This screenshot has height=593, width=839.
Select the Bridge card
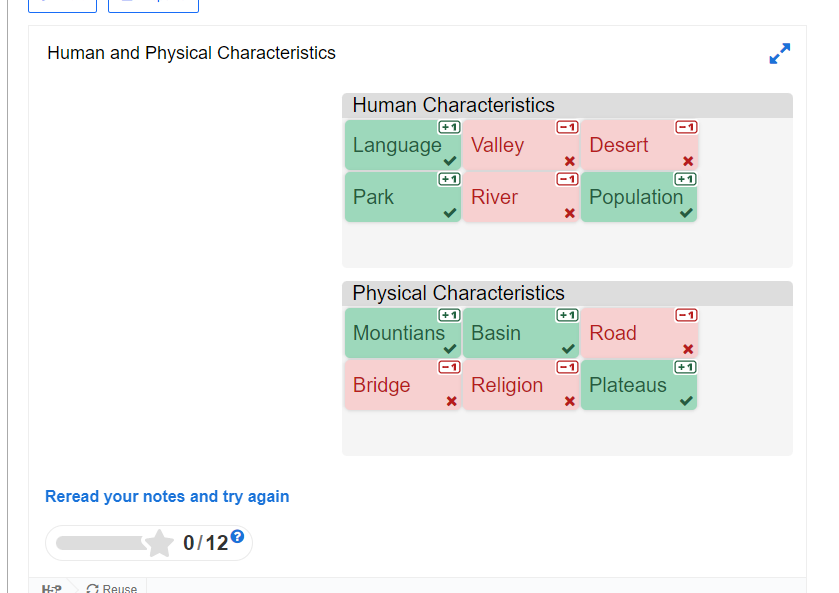click(403, 385)
